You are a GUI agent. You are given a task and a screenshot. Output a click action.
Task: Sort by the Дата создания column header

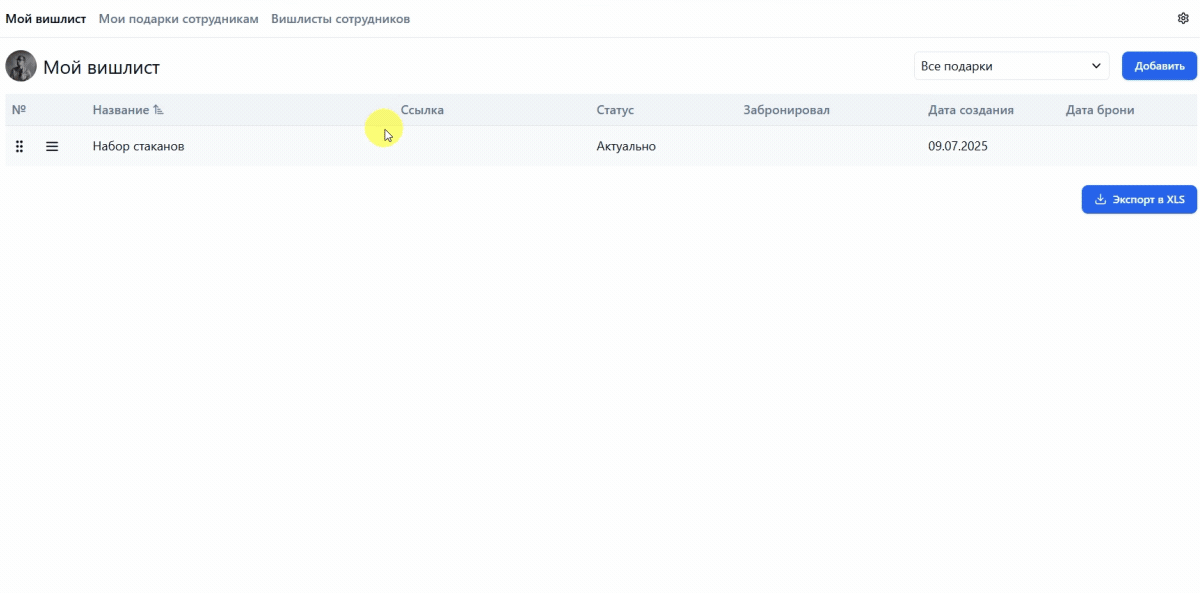(970, 110)
